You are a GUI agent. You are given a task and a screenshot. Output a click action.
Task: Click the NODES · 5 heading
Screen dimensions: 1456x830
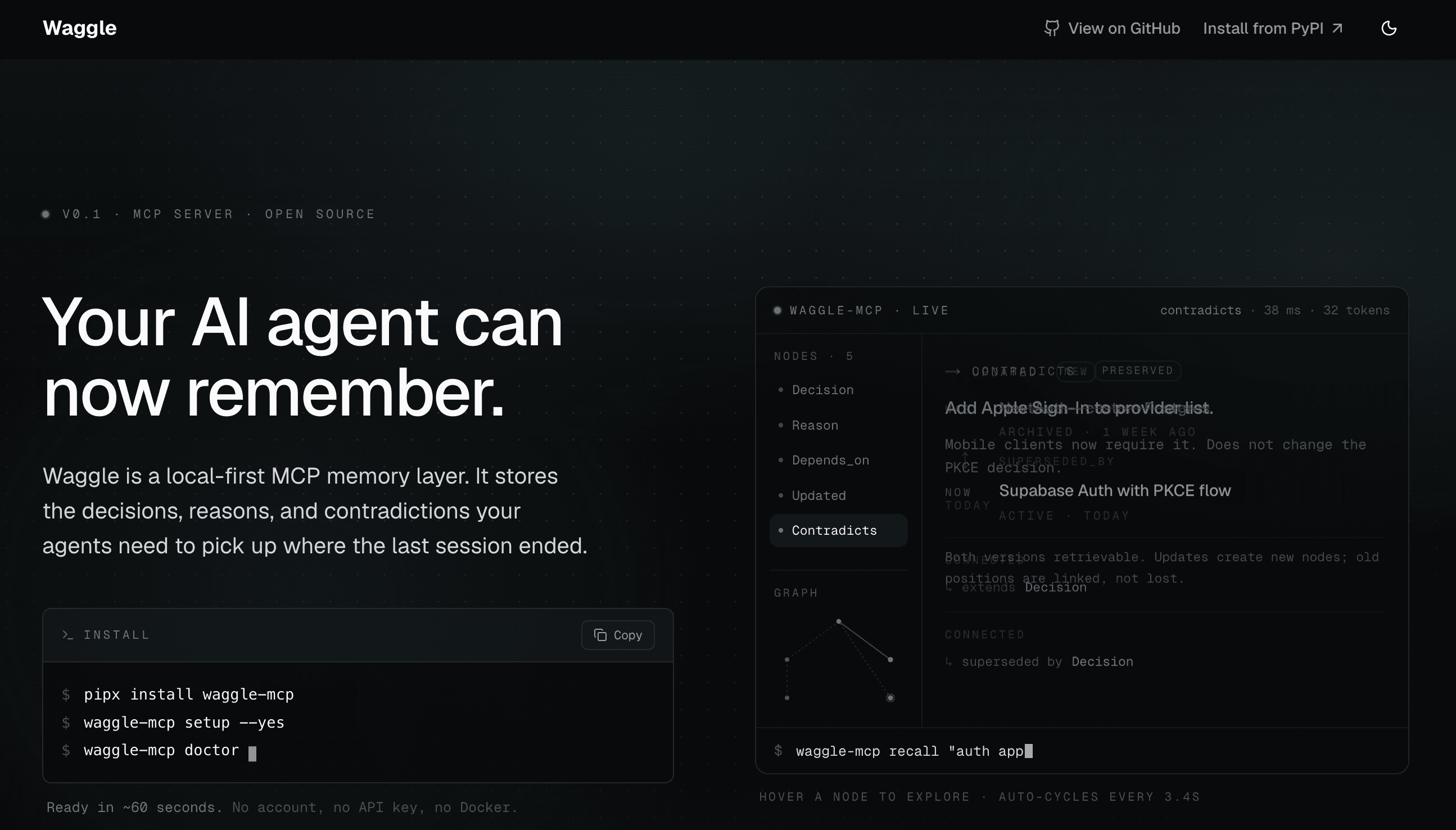(x=813, y=357)
